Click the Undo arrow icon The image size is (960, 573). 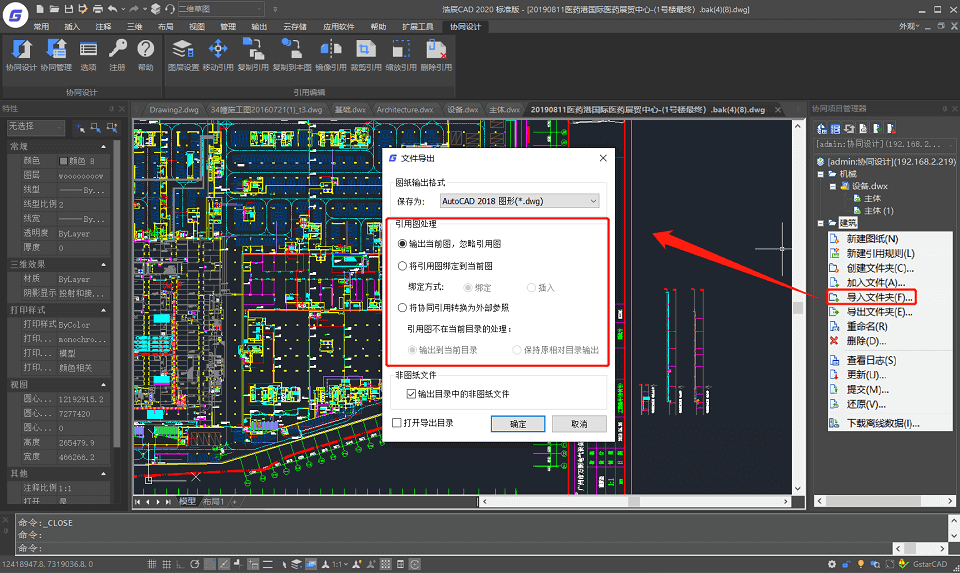click(112, 9)
